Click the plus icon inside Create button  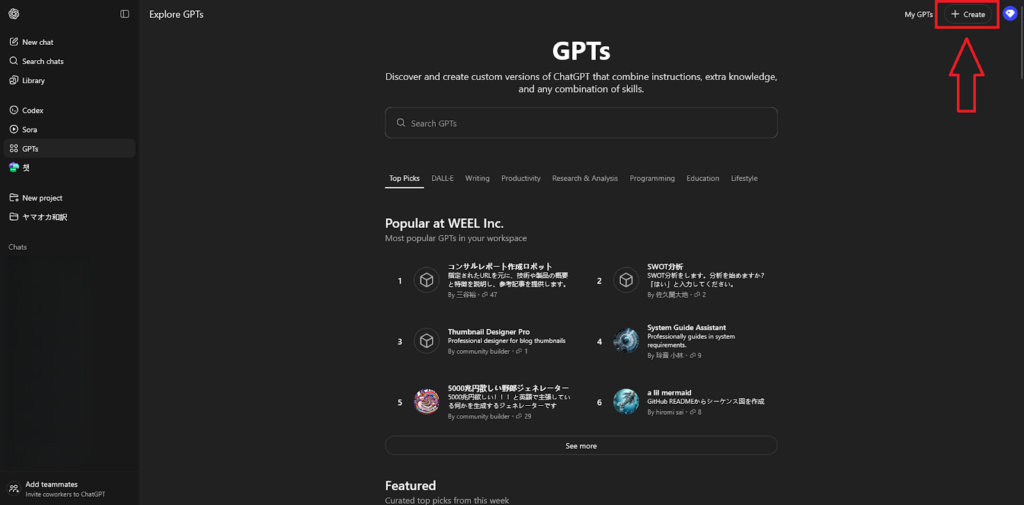coord(955,14)
